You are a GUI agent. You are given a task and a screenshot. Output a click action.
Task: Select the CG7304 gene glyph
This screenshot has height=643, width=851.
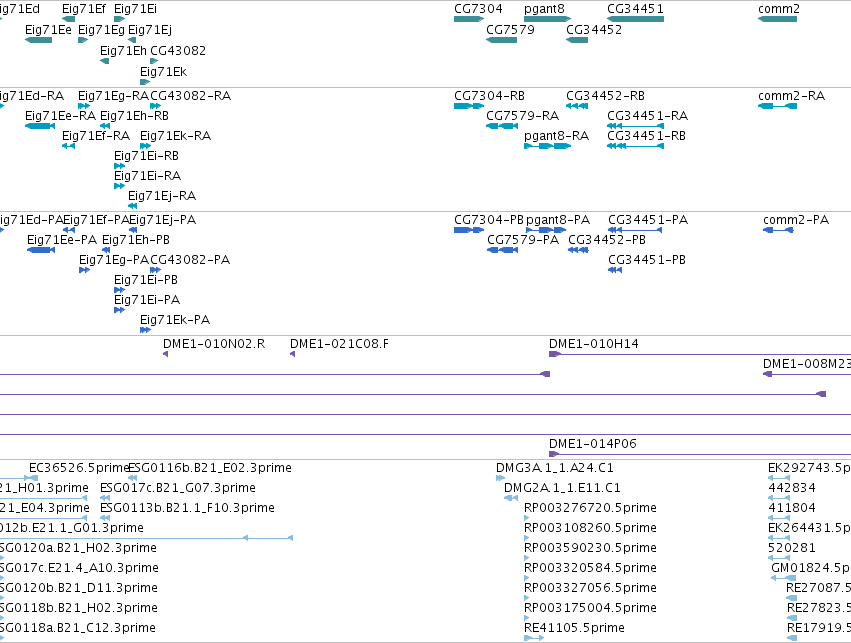[469, 19]
